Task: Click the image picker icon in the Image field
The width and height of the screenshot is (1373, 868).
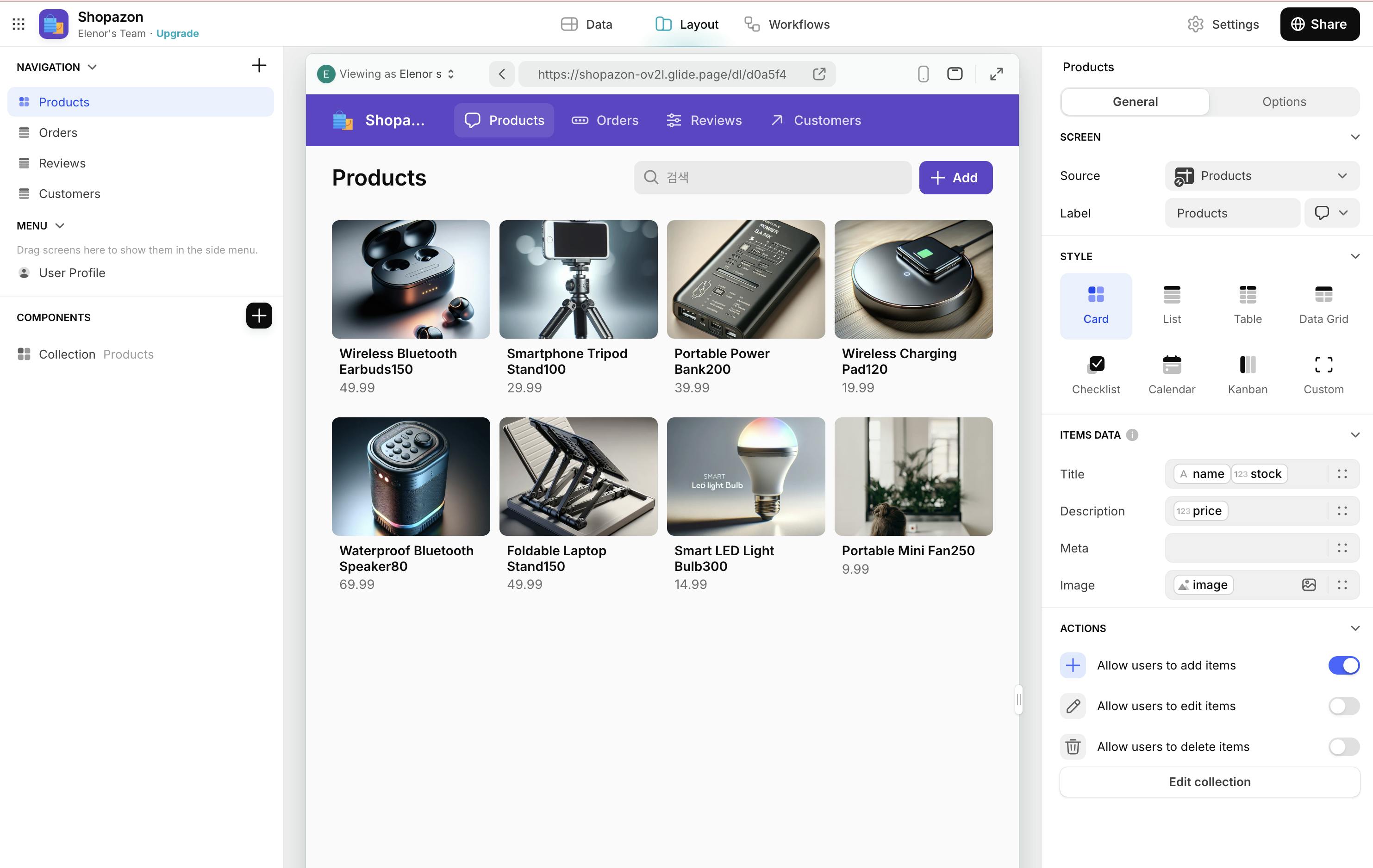Action: click(x=1309, y=585)
